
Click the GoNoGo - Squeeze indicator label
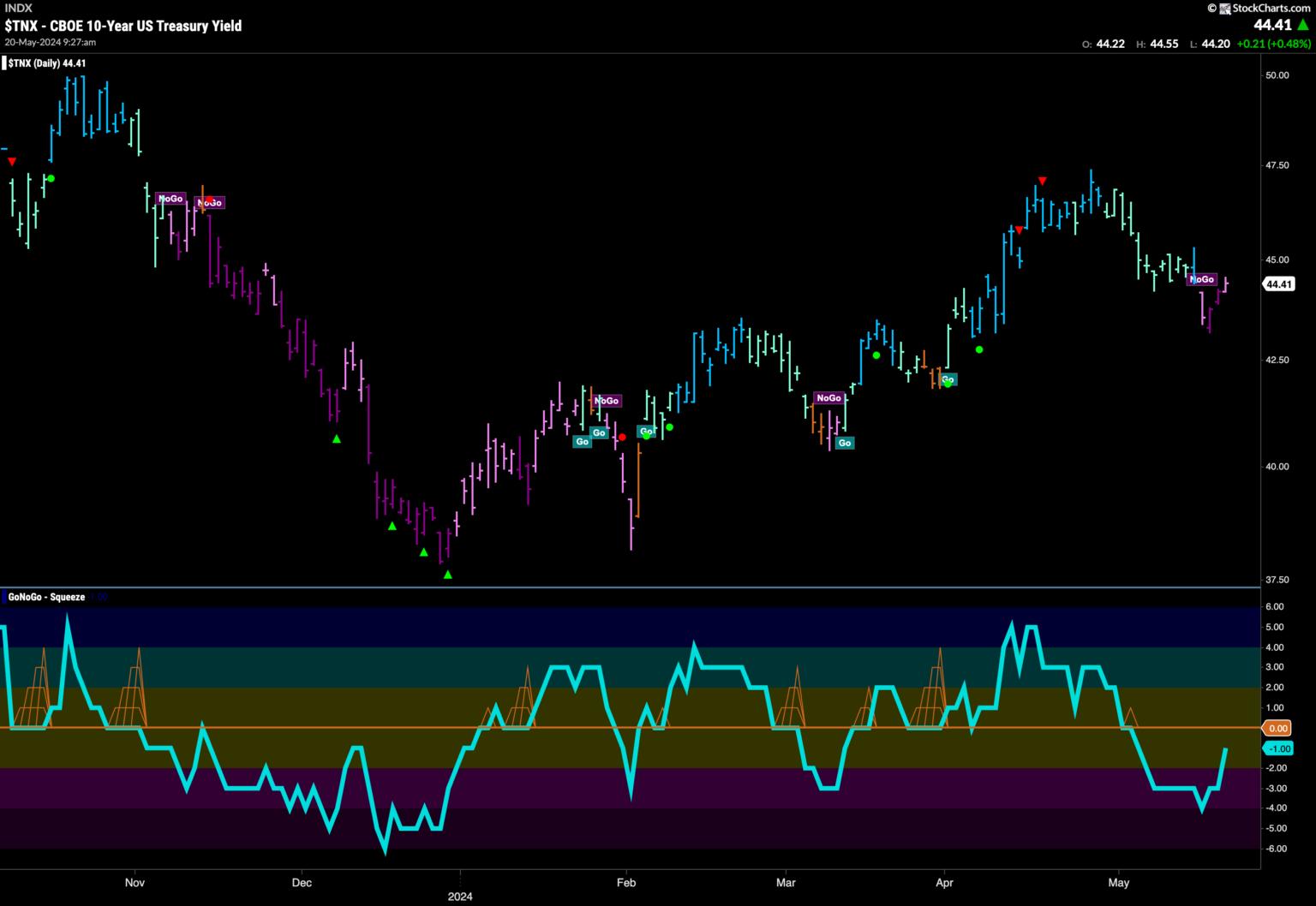pos(46,597)
